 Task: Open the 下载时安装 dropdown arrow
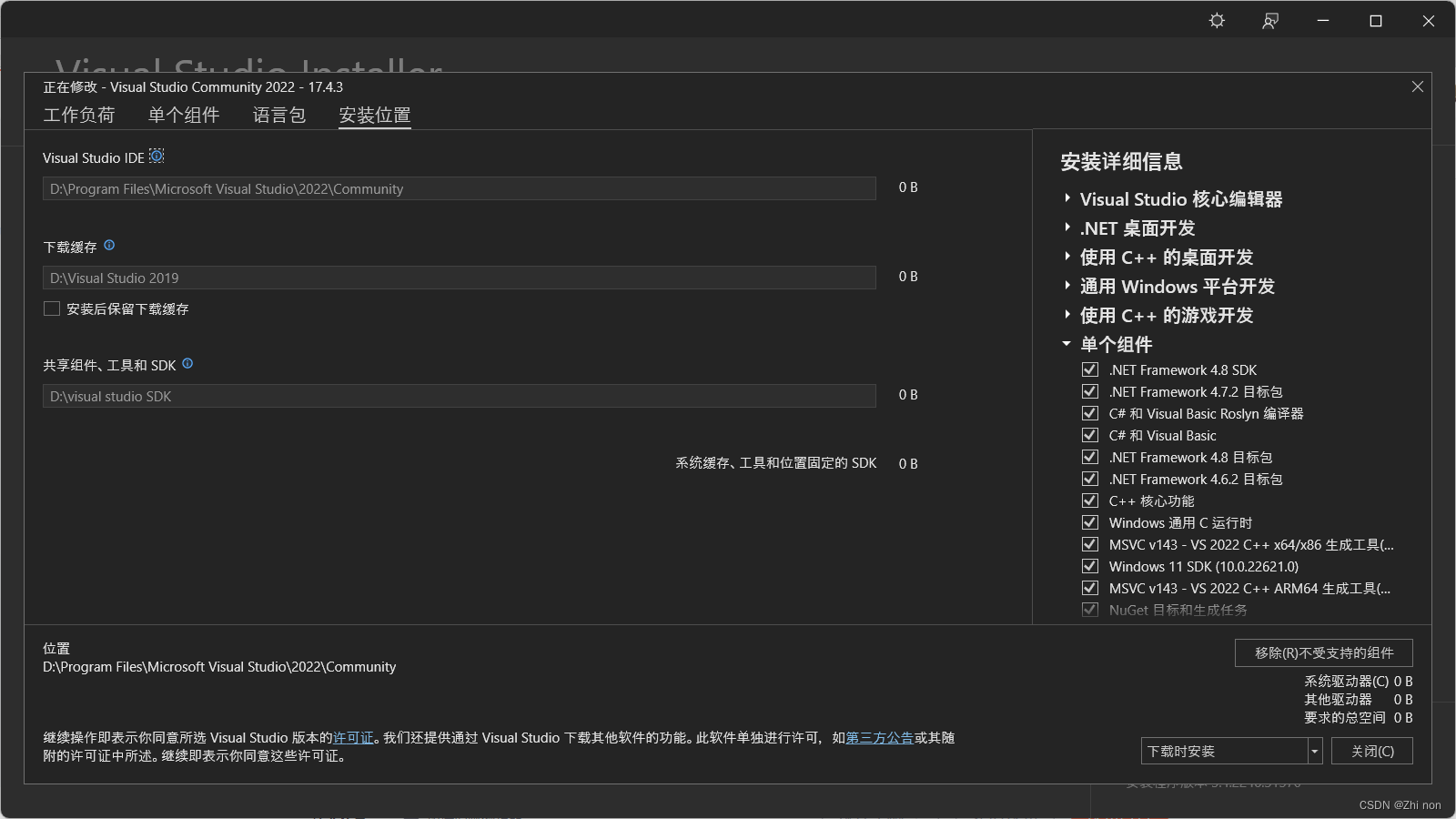click(x=1315, y=751)
